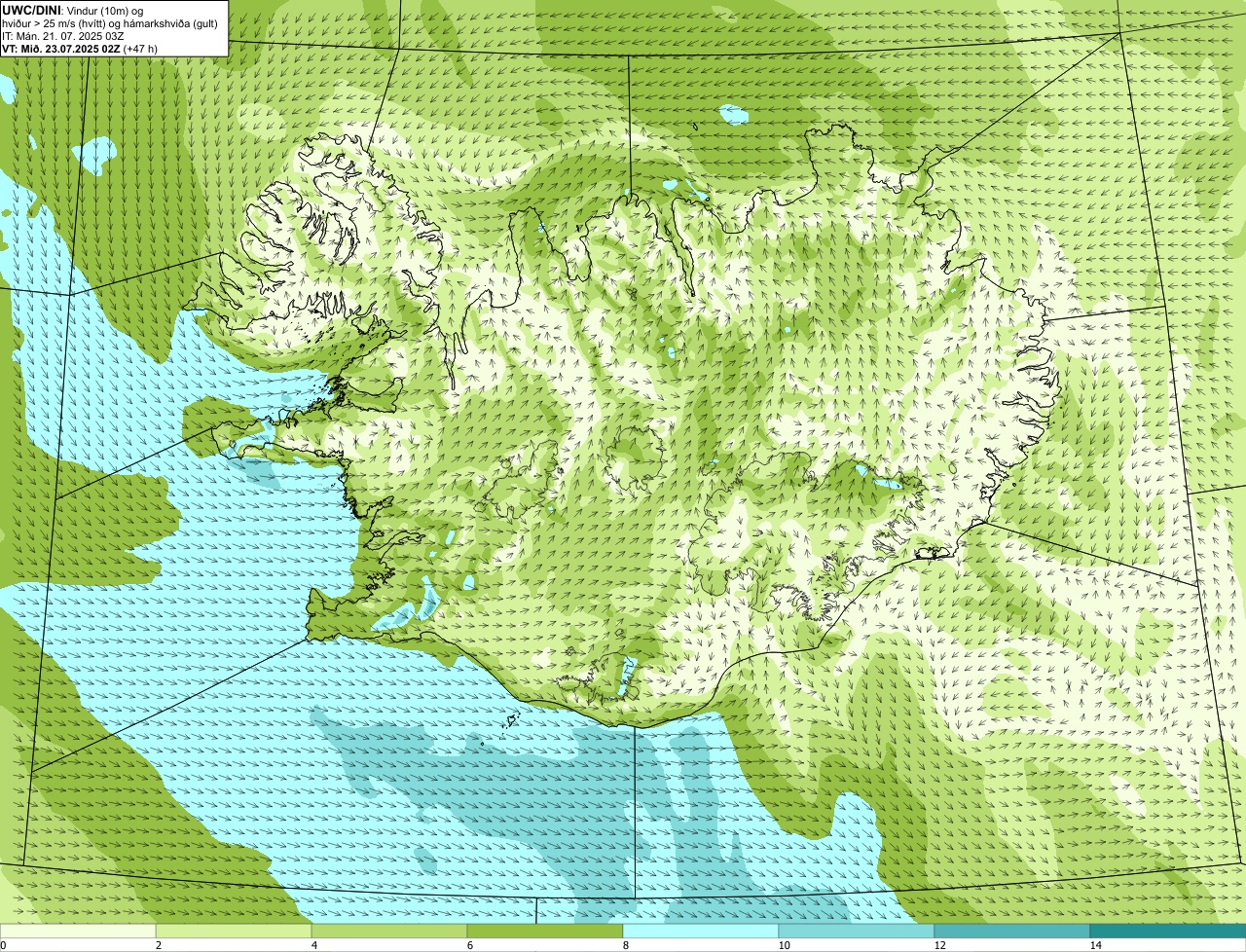1246x952 pixels.
Task: Select the legend swatch between 10 and 12
Action: (857, 932)
